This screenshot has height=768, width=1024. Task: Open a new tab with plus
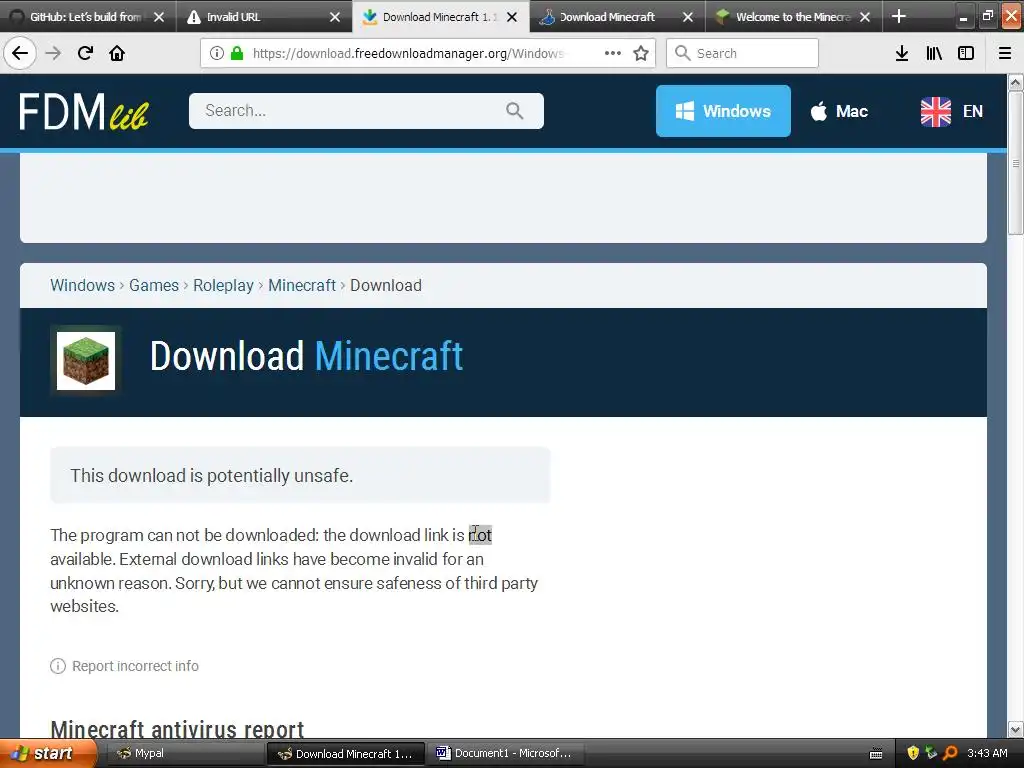[899, 16]
